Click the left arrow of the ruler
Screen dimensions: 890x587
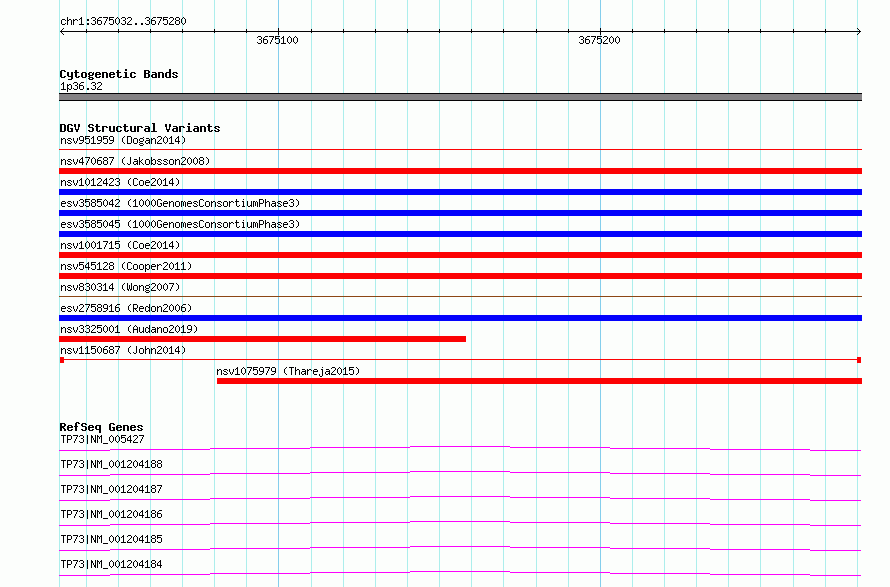click(x=62, y=32)
